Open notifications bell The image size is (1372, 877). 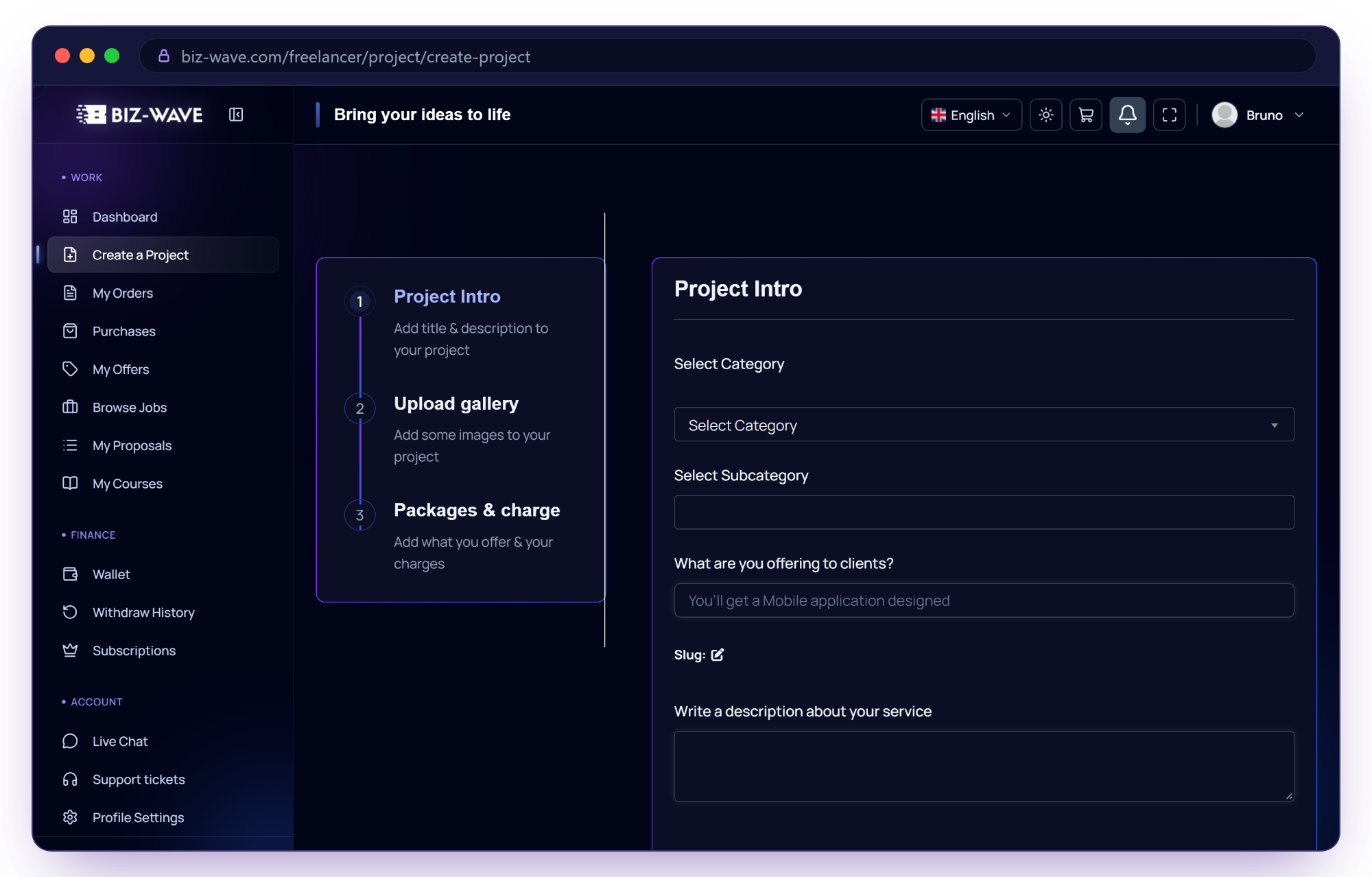[1127, 115]
